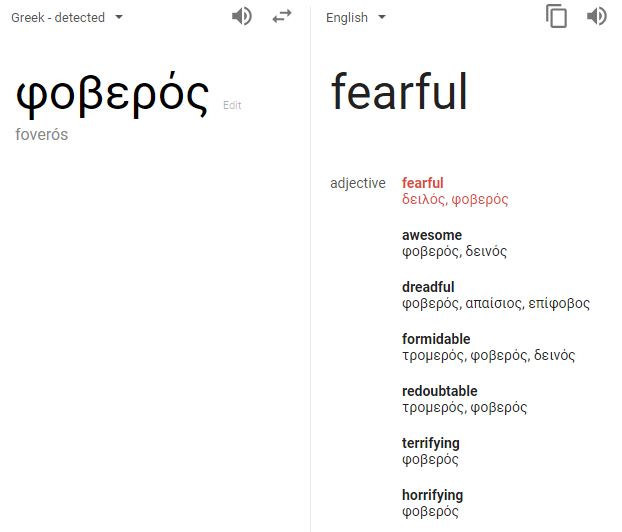
Task: Listen to the Greek source text
Action: point(241,16)
